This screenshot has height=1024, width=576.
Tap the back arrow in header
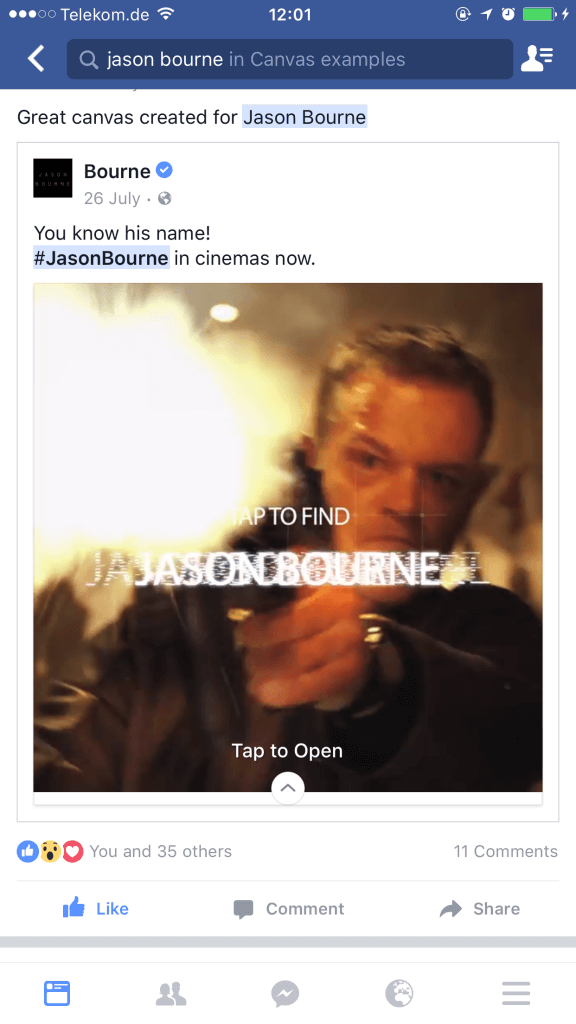(37, 59)
